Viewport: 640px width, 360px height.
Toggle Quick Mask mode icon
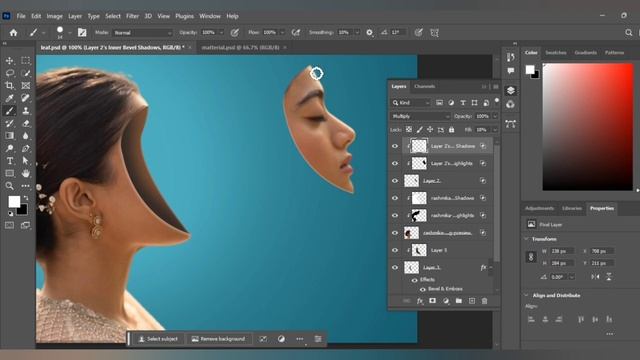click(x=9, y=225)
